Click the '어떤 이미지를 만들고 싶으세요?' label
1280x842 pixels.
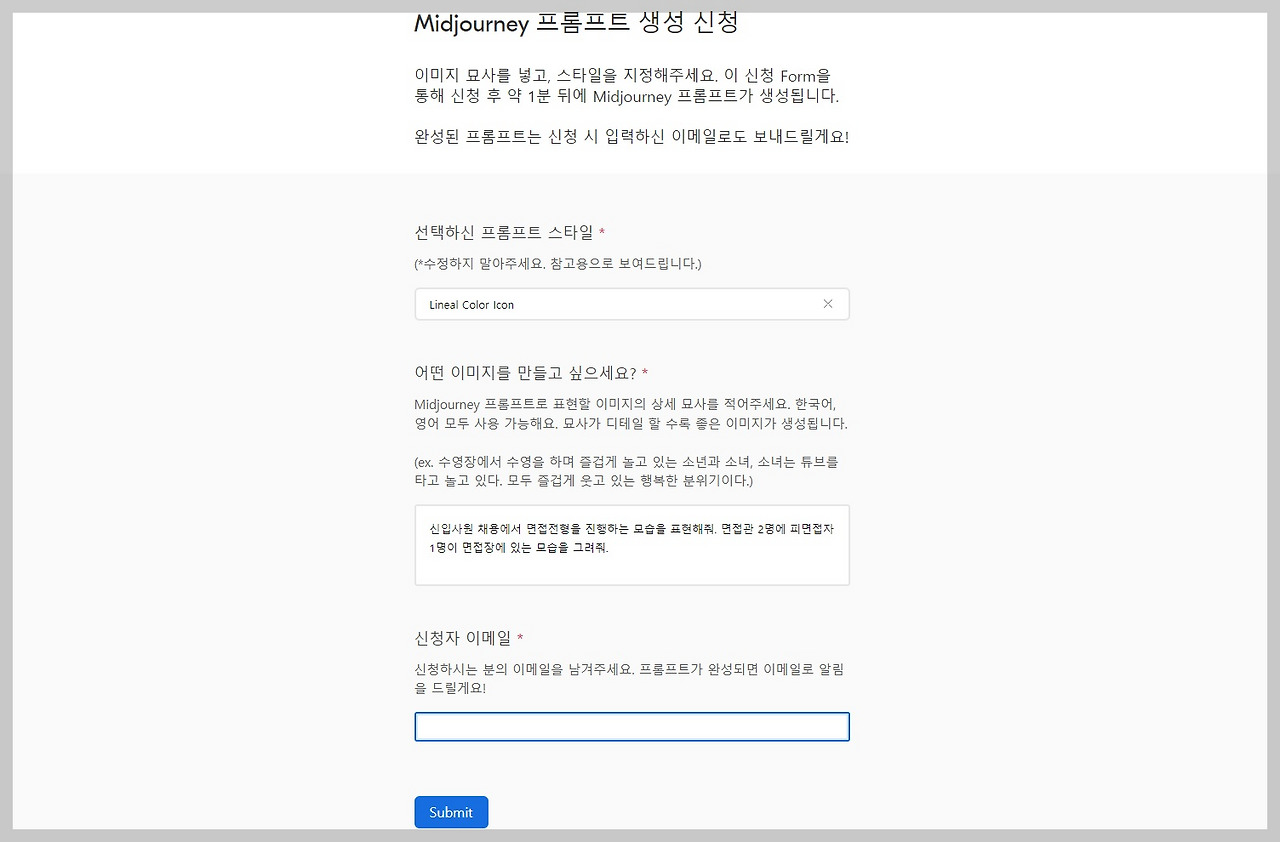point(525,373)
